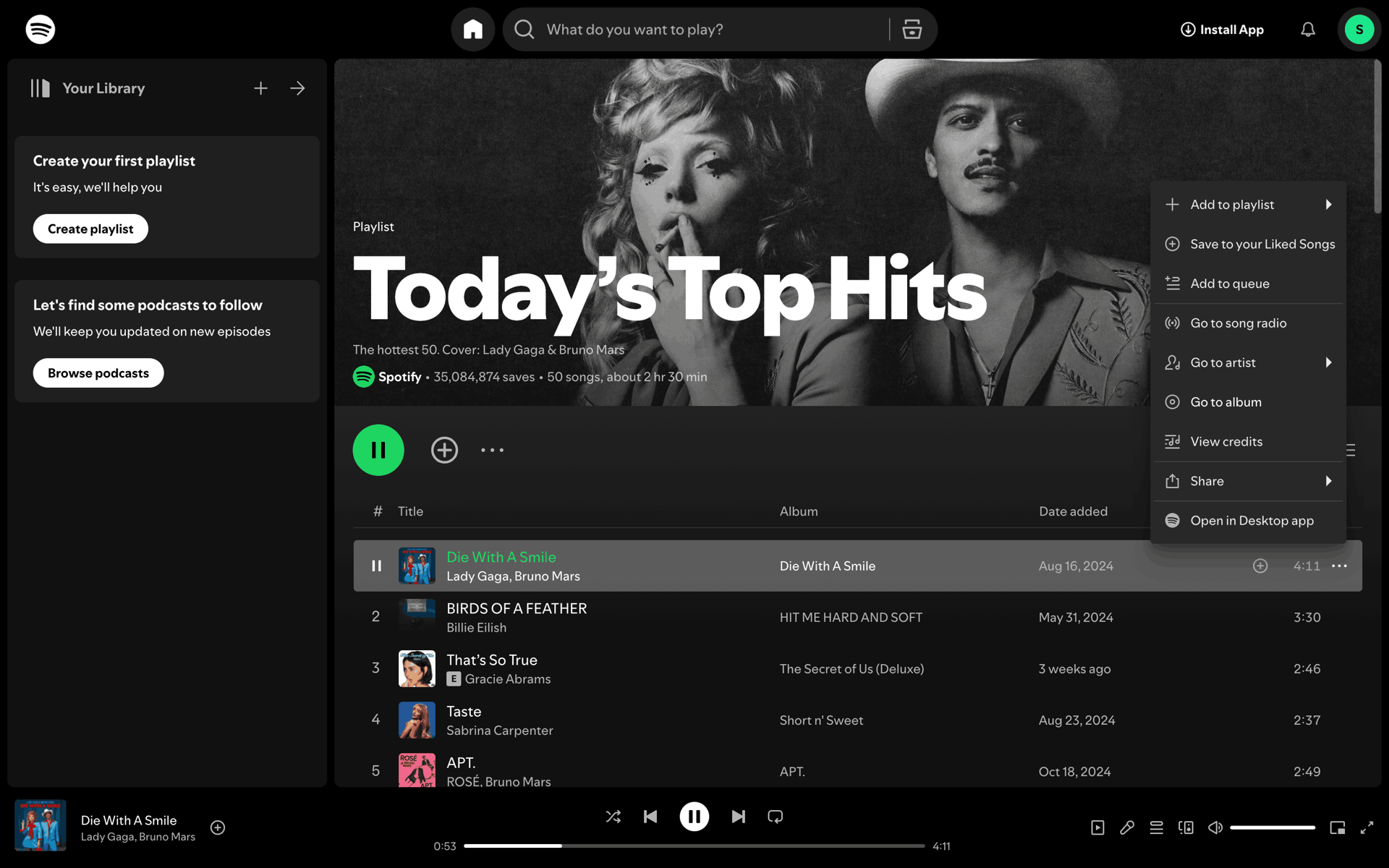Image resolution: width=1389 pixels, height=868 pixels.
Task: Click the search magnifier icon
Action: point(524,30)
